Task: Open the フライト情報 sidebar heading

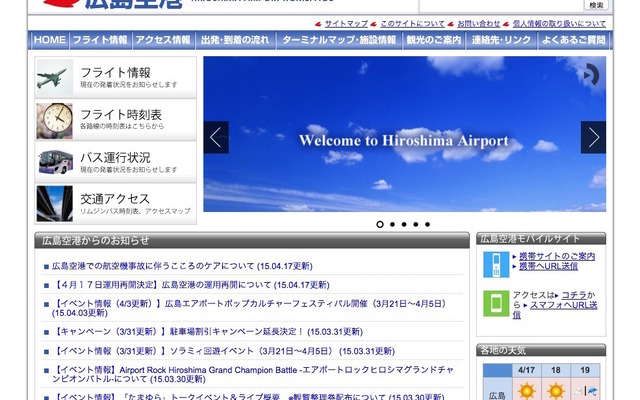Action: tap(116, 73)
